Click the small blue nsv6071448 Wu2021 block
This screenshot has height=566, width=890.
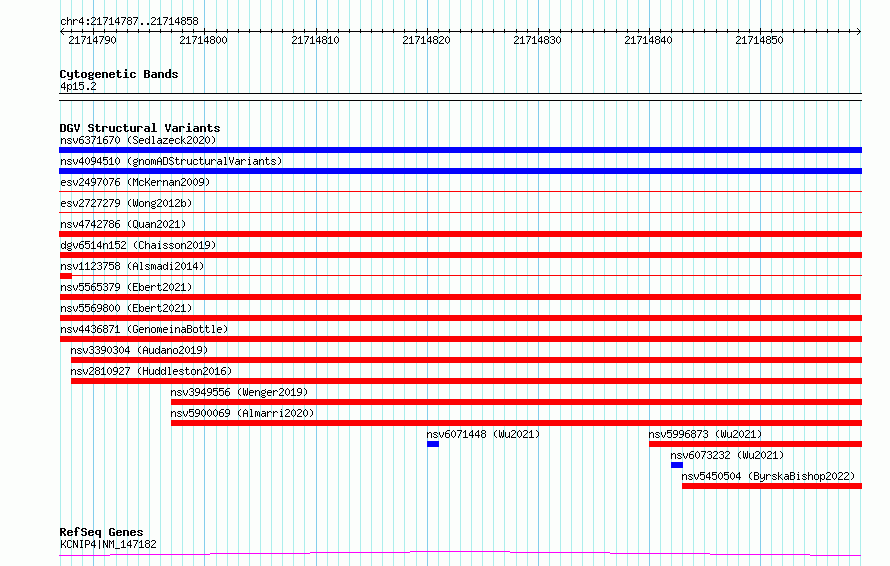[x=433, y=444]
